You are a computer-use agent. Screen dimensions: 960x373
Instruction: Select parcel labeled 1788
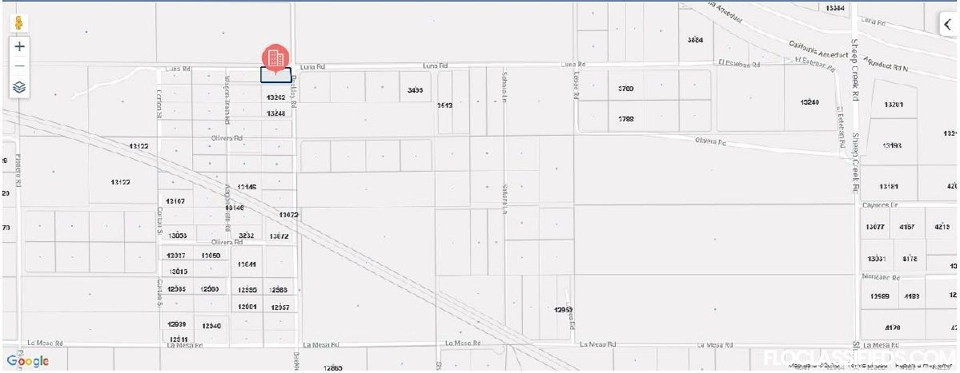(626, 118)
